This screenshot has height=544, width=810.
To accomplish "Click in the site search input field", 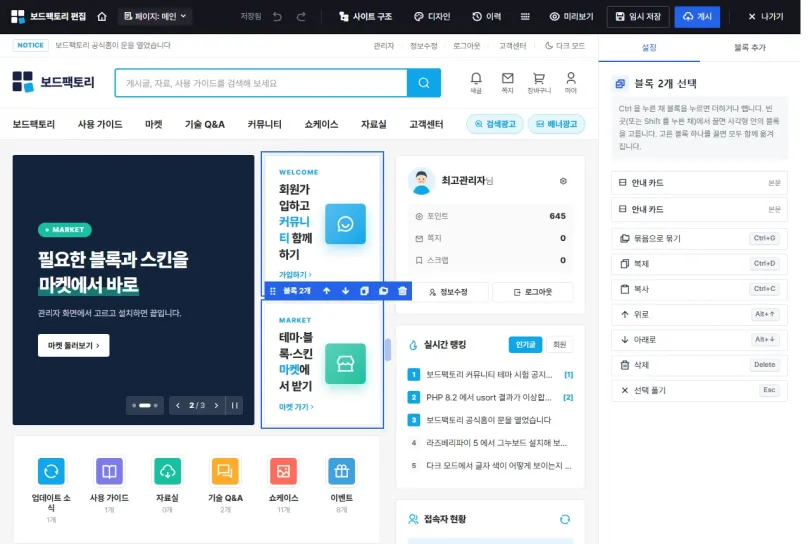I will pyautogui.click(x=261, y=83).
